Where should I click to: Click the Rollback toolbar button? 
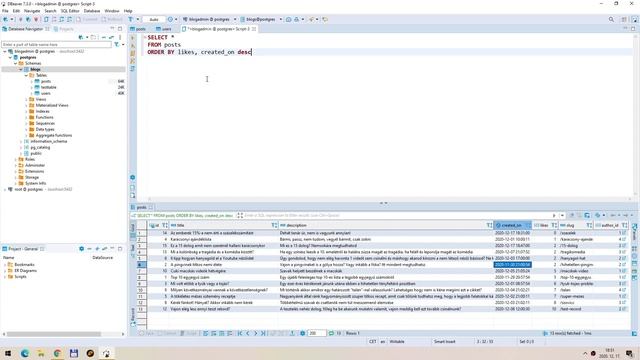point(111,19)
